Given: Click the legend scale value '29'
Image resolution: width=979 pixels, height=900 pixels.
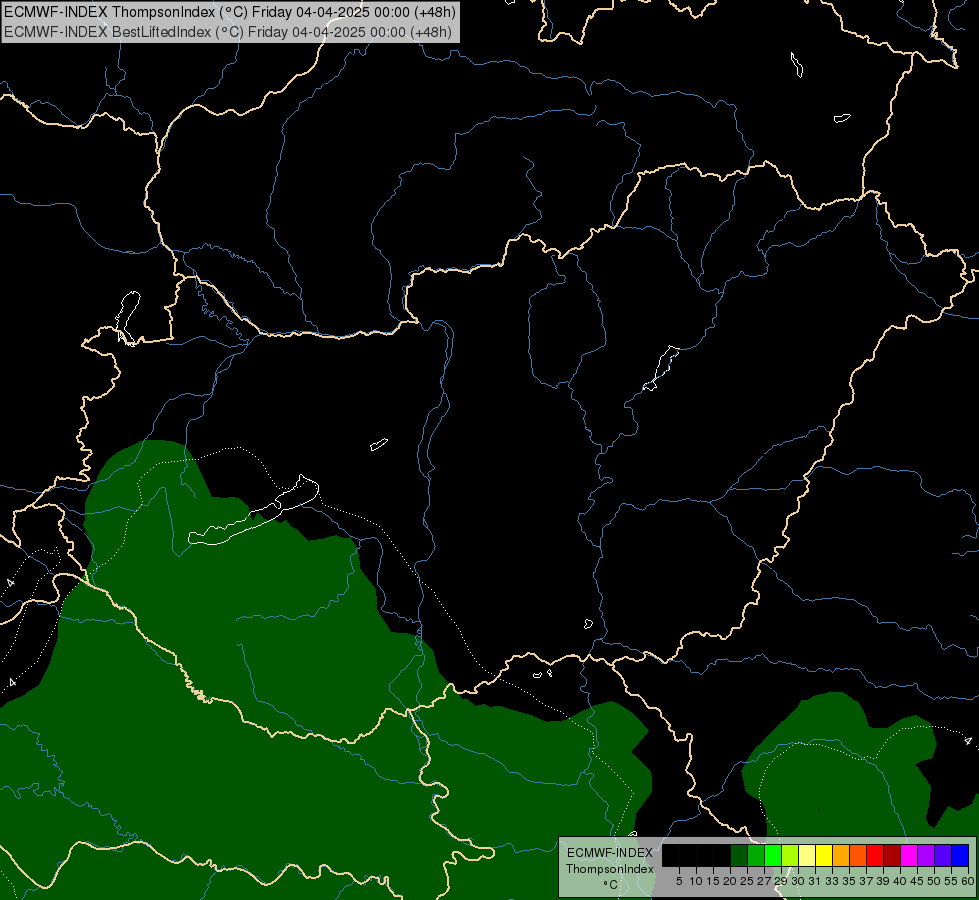Looking at the screenshot, I should (781, 881).
